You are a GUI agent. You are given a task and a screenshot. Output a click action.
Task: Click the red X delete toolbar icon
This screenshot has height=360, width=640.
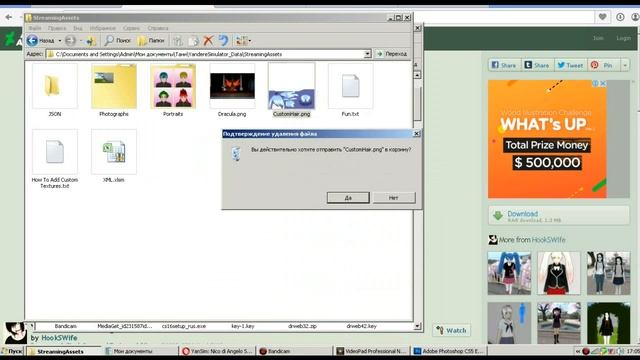[208, 40]
